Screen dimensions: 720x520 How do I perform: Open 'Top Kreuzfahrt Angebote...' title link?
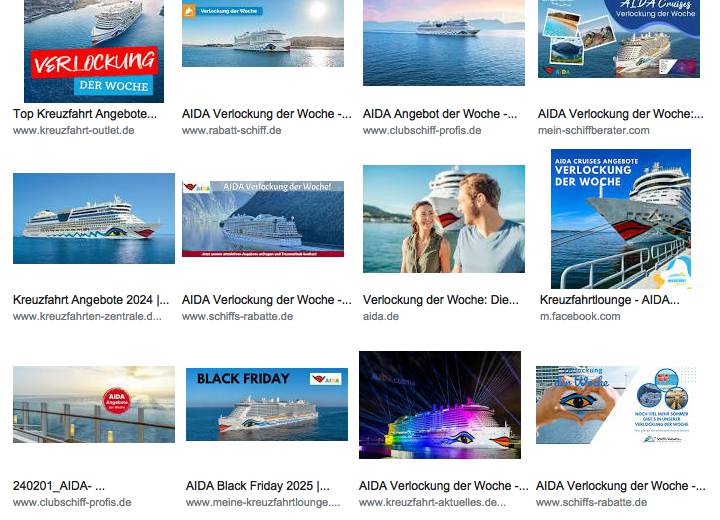click(85, 113)
